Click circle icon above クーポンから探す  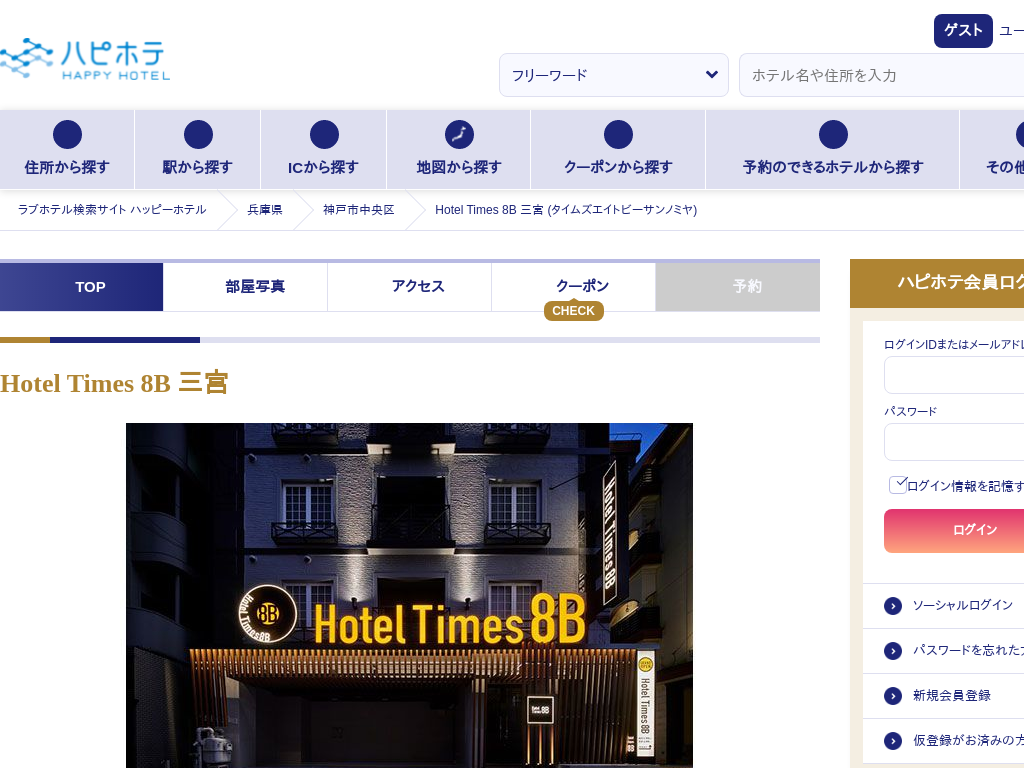pyautogui.click(x=618, y=135)
